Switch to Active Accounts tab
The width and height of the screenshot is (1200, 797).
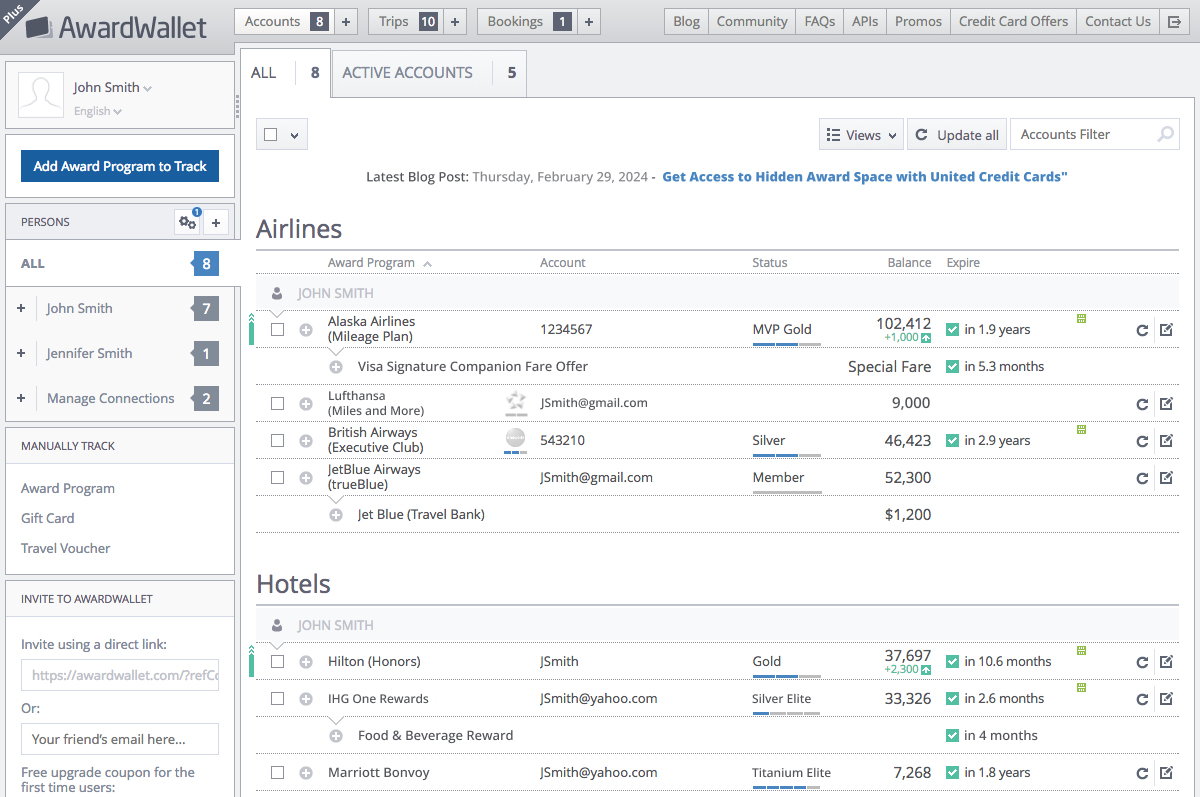coord(407,73)
